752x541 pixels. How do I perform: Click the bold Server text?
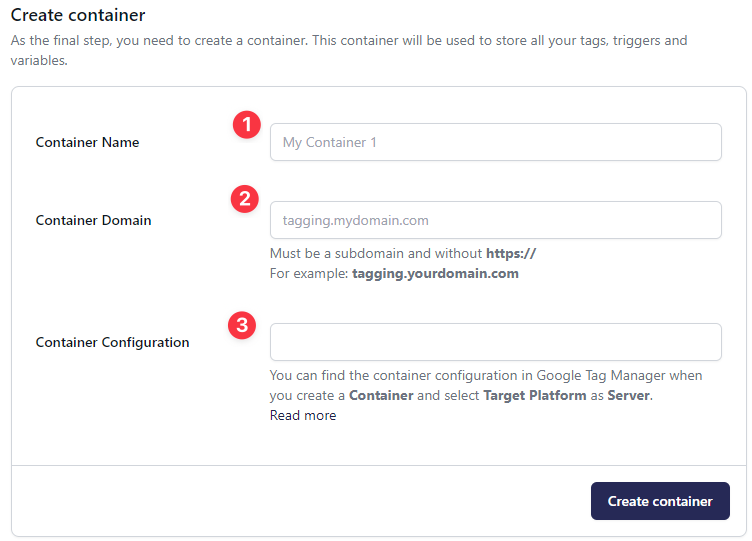pyautogui.click(x=628, y=395)
